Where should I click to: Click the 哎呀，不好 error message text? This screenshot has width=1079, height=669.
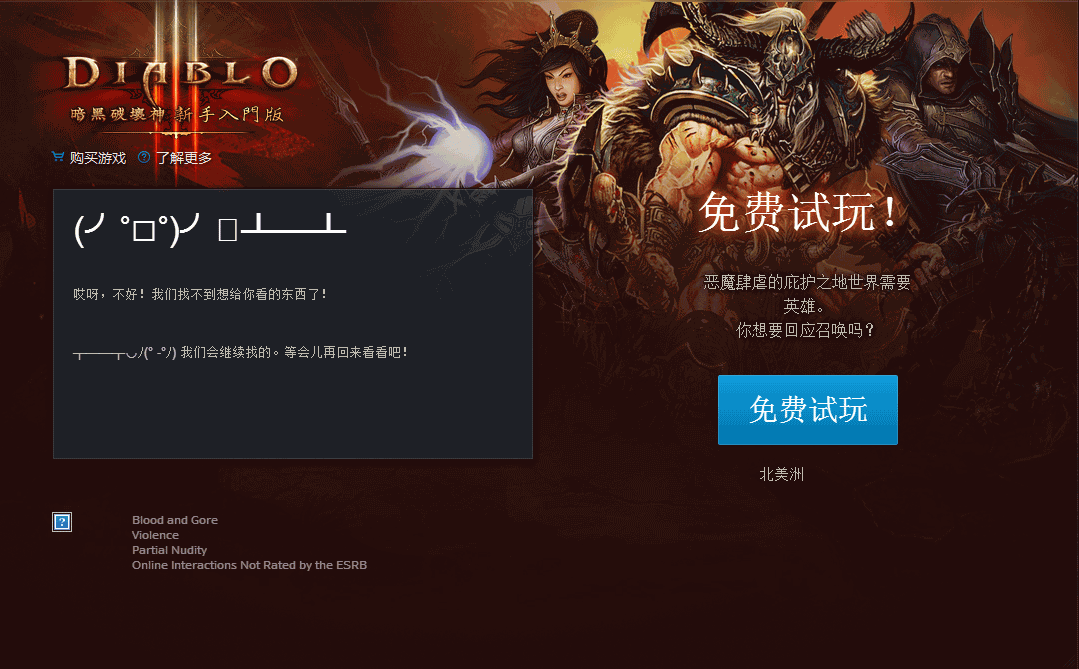200,294
